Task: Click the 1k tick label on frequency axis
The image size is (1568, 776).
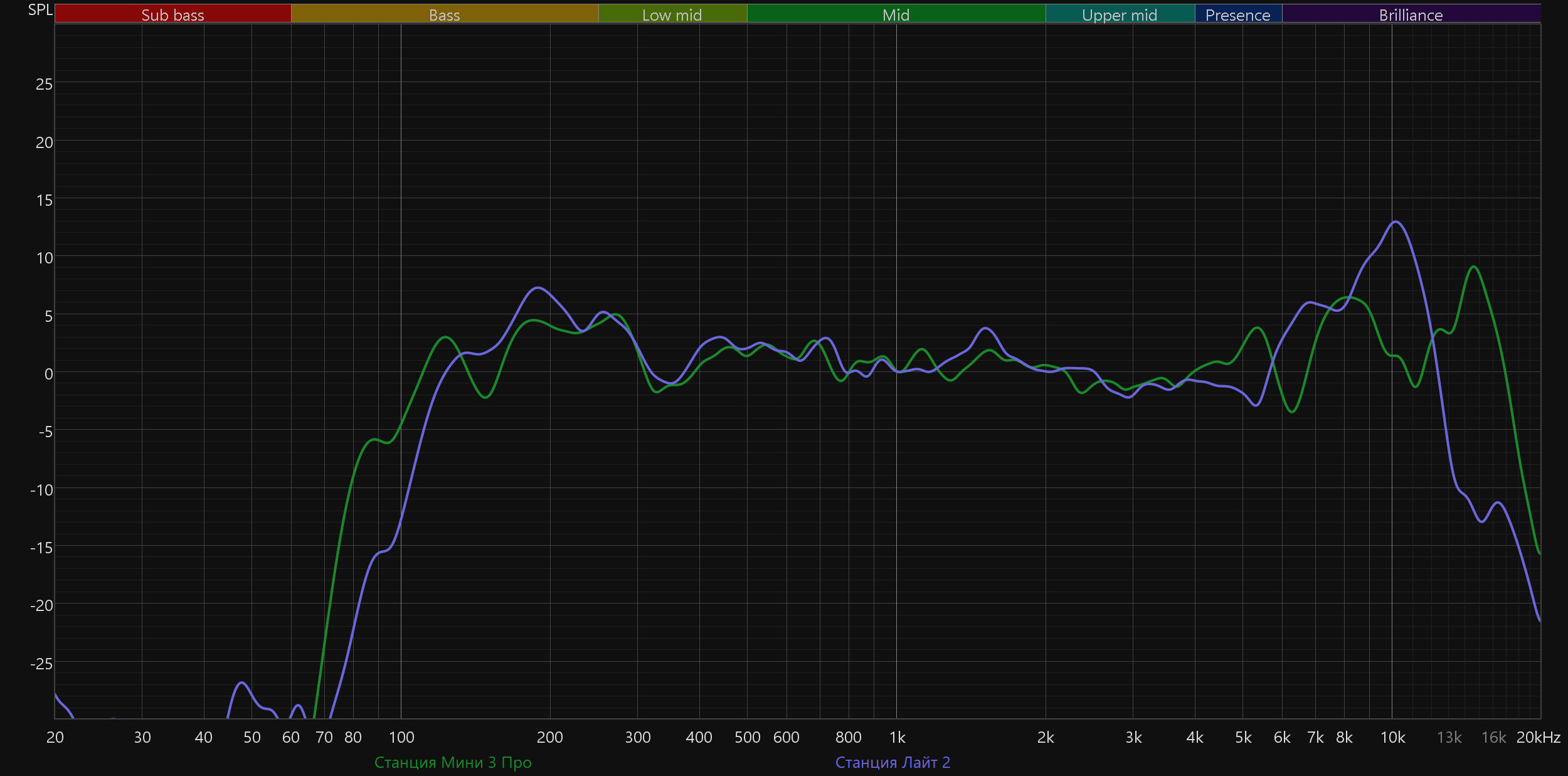Action: [897, 737]
